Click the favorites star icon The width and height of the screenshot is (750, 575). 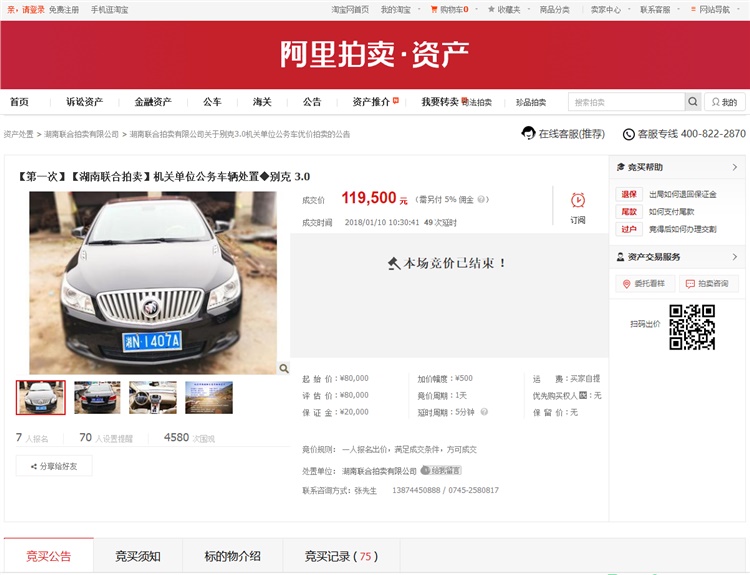491,9
